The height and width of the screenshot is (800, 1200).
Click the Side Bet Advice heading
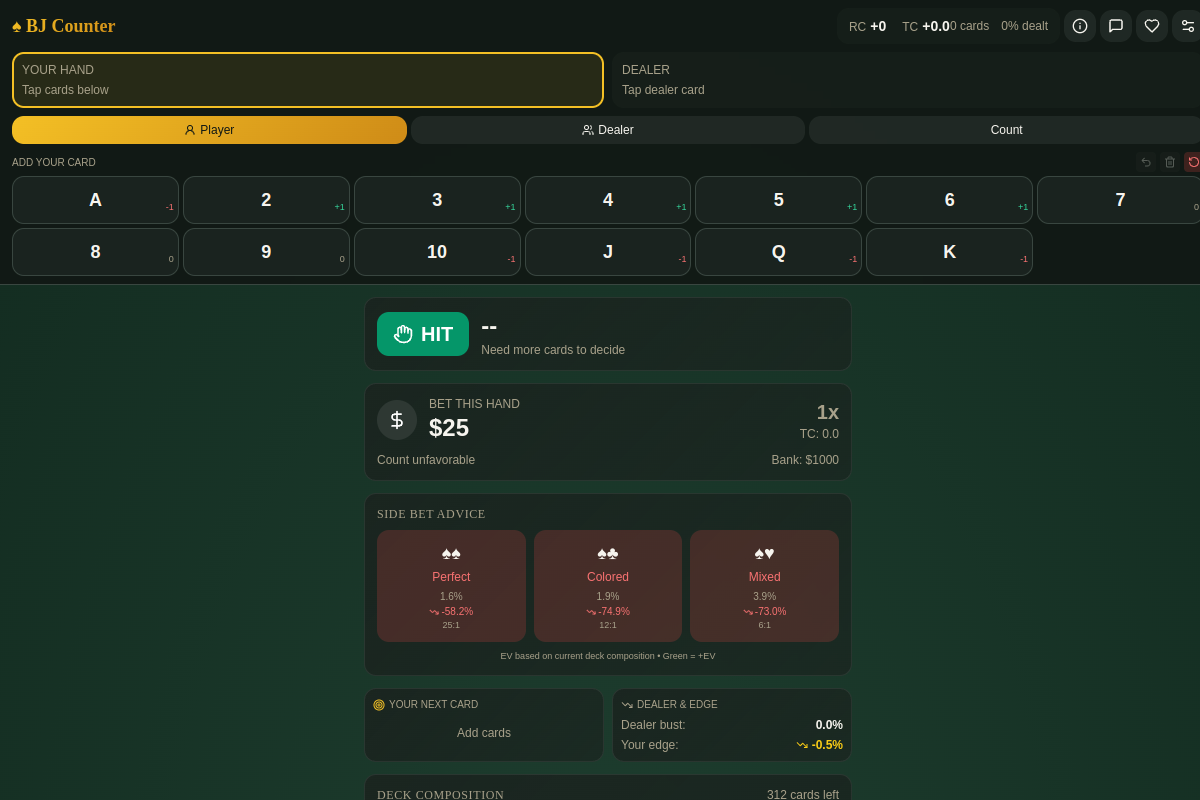click(x=431, y=514)
